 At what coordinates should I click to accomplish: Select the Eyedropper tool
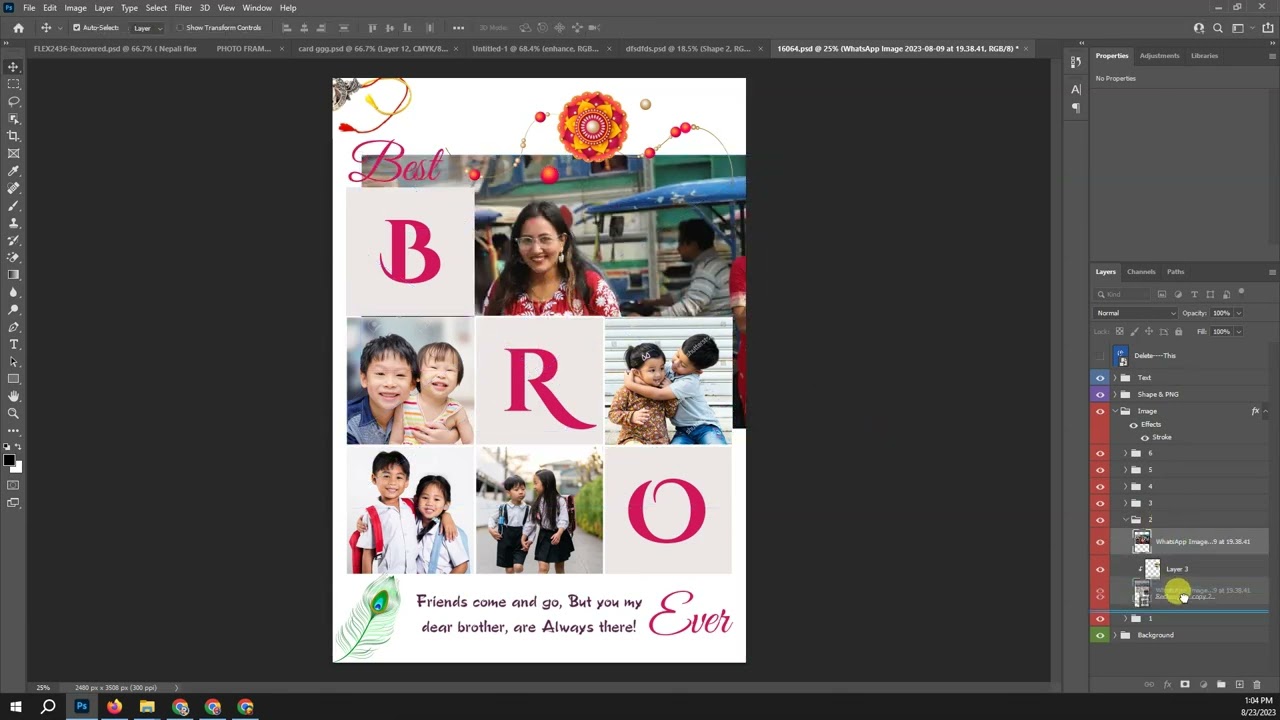13,171
